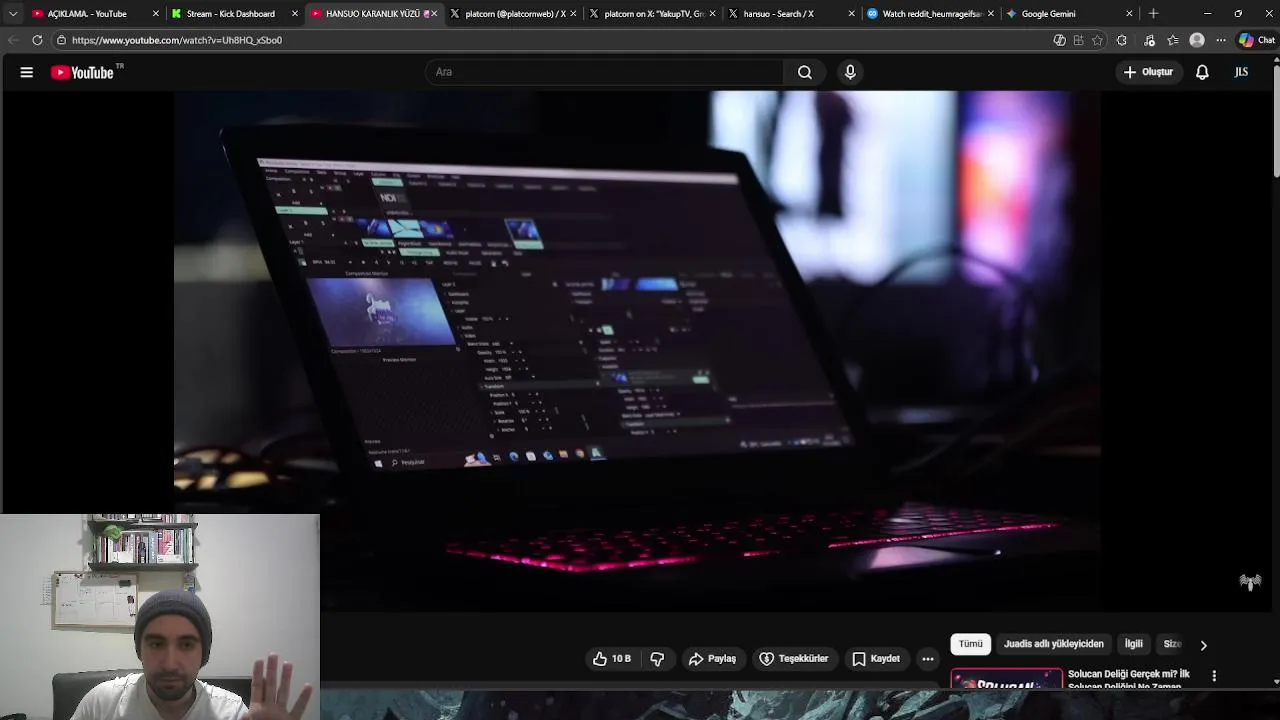Go back using the browser back arrow
Viewport: 1280px width, 720px height.
[x=13, y=40]
